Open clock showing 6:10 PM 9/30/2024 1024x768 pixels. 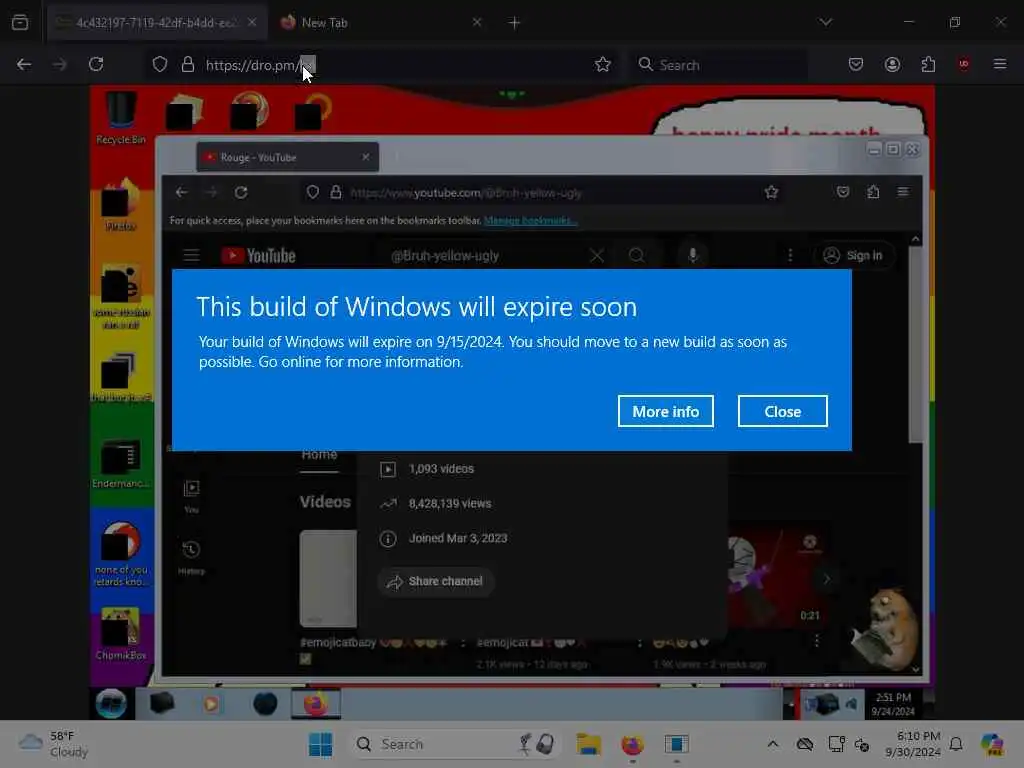tap(913, 744)
